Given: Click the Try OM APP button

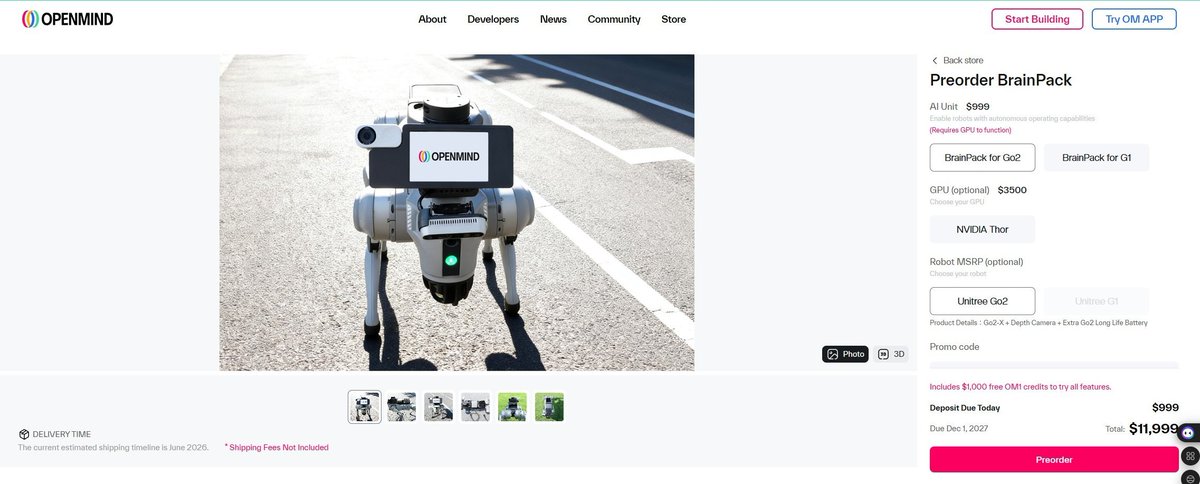Looking at the screenshot, I should tap(1134, 19).
